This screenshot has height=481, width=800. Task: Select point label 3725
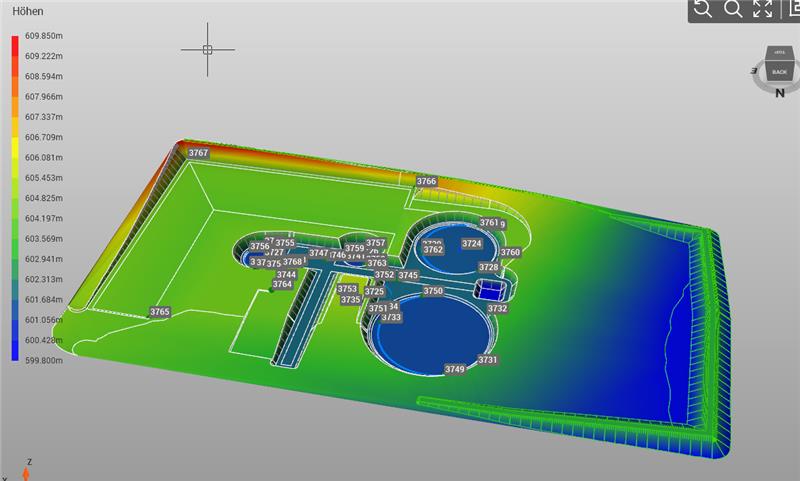[374, 291]
